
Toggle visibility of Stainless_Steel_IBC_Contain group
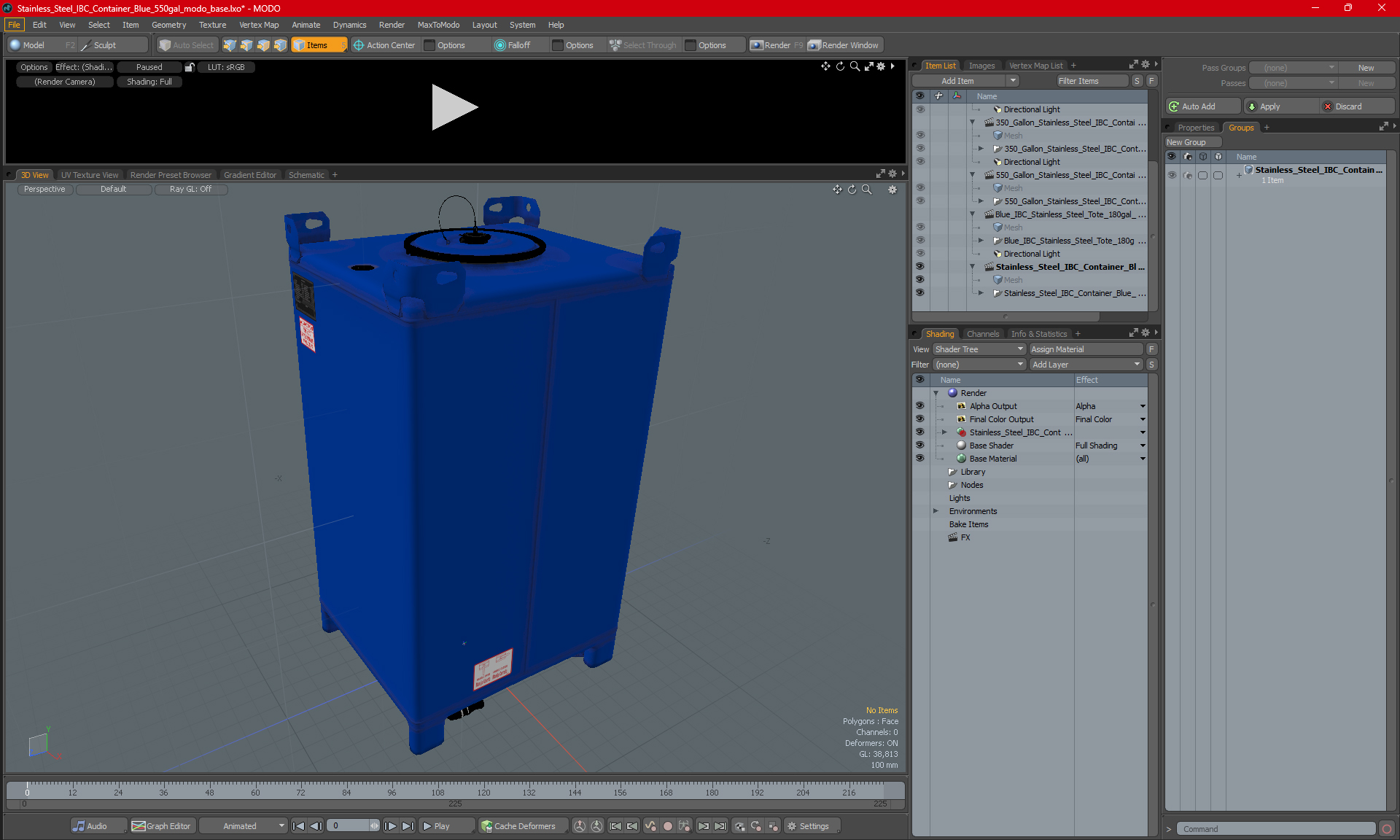point(1172,175)
